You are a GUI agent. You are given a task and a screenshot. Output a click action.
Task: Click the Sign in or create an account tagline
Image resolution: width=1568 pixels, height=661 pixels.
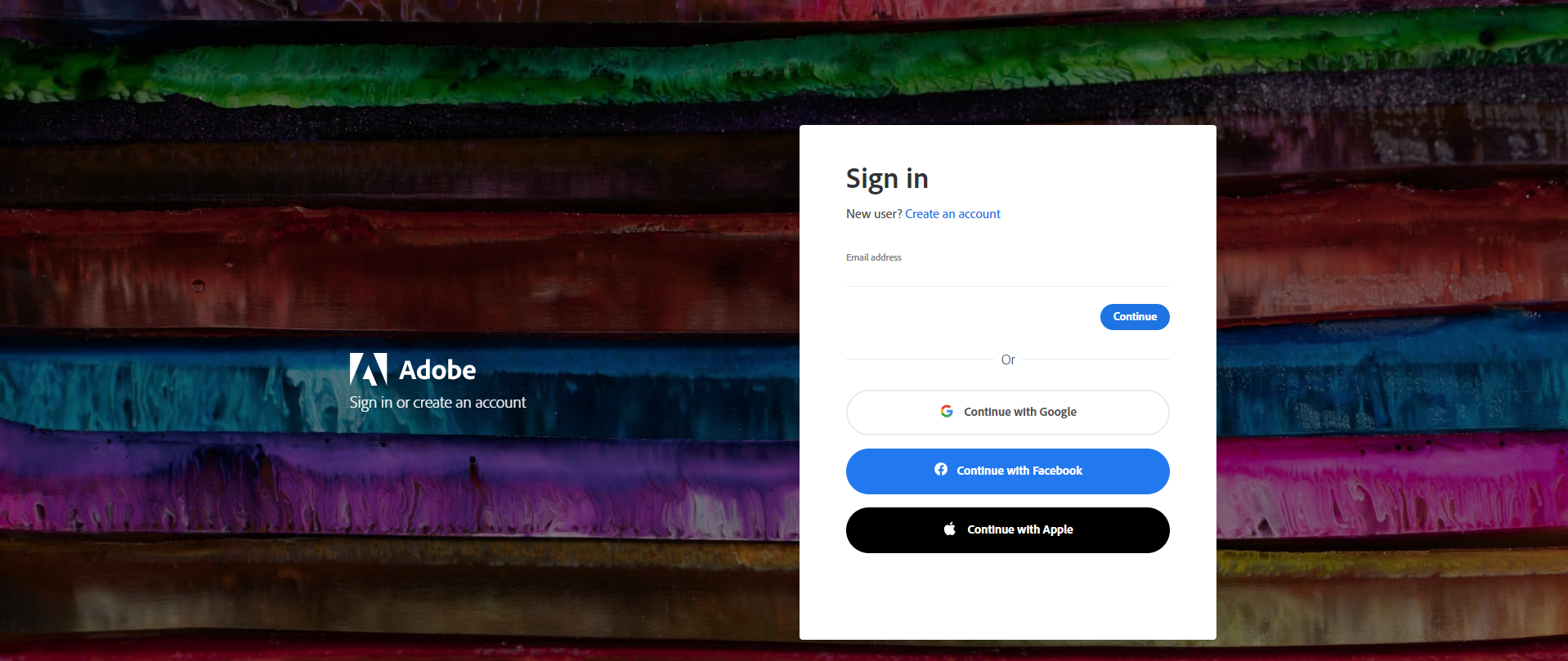[x=437, y=403]
